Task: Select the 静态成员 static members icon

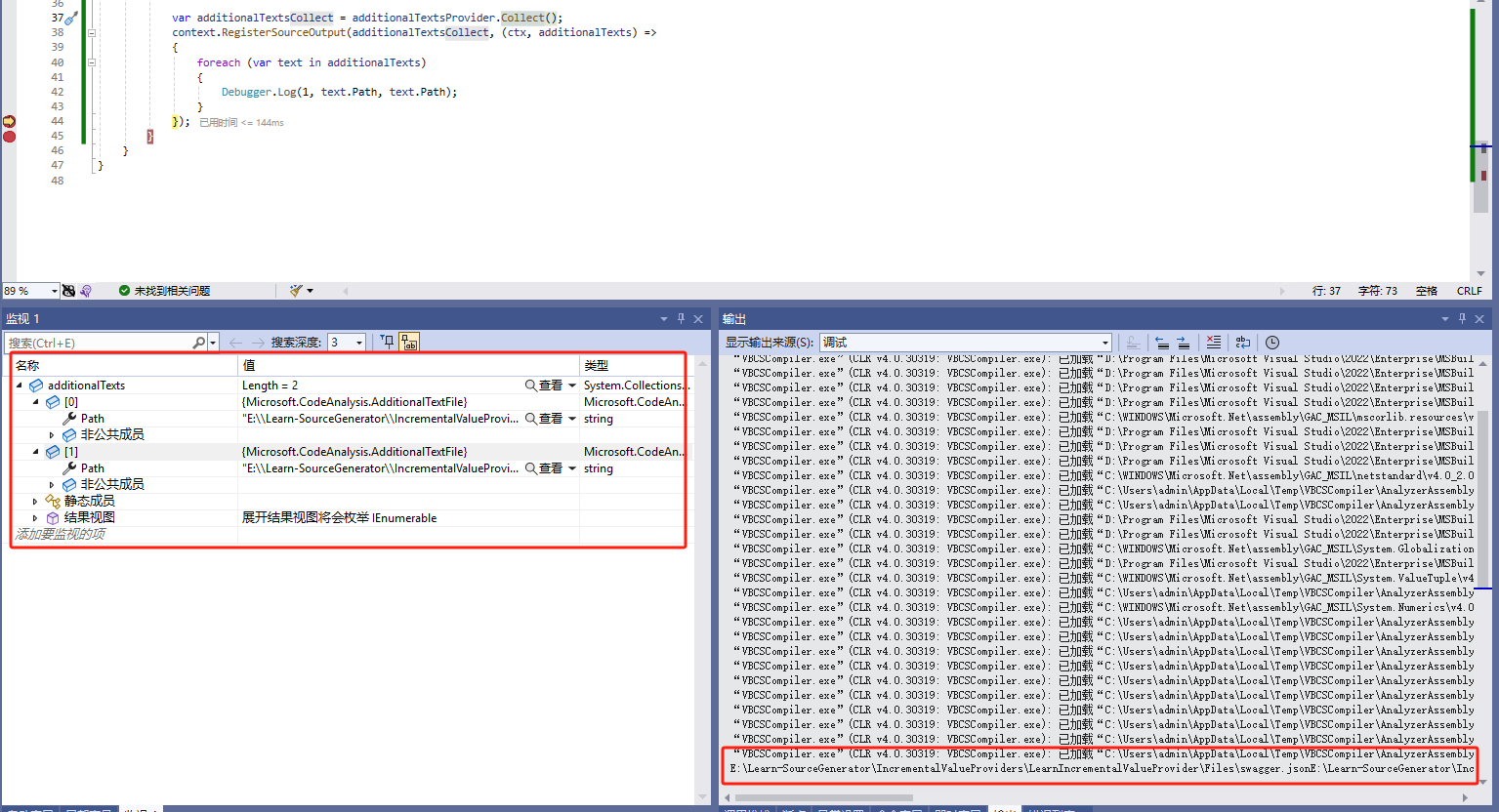Action: click(x=53, y=502)
